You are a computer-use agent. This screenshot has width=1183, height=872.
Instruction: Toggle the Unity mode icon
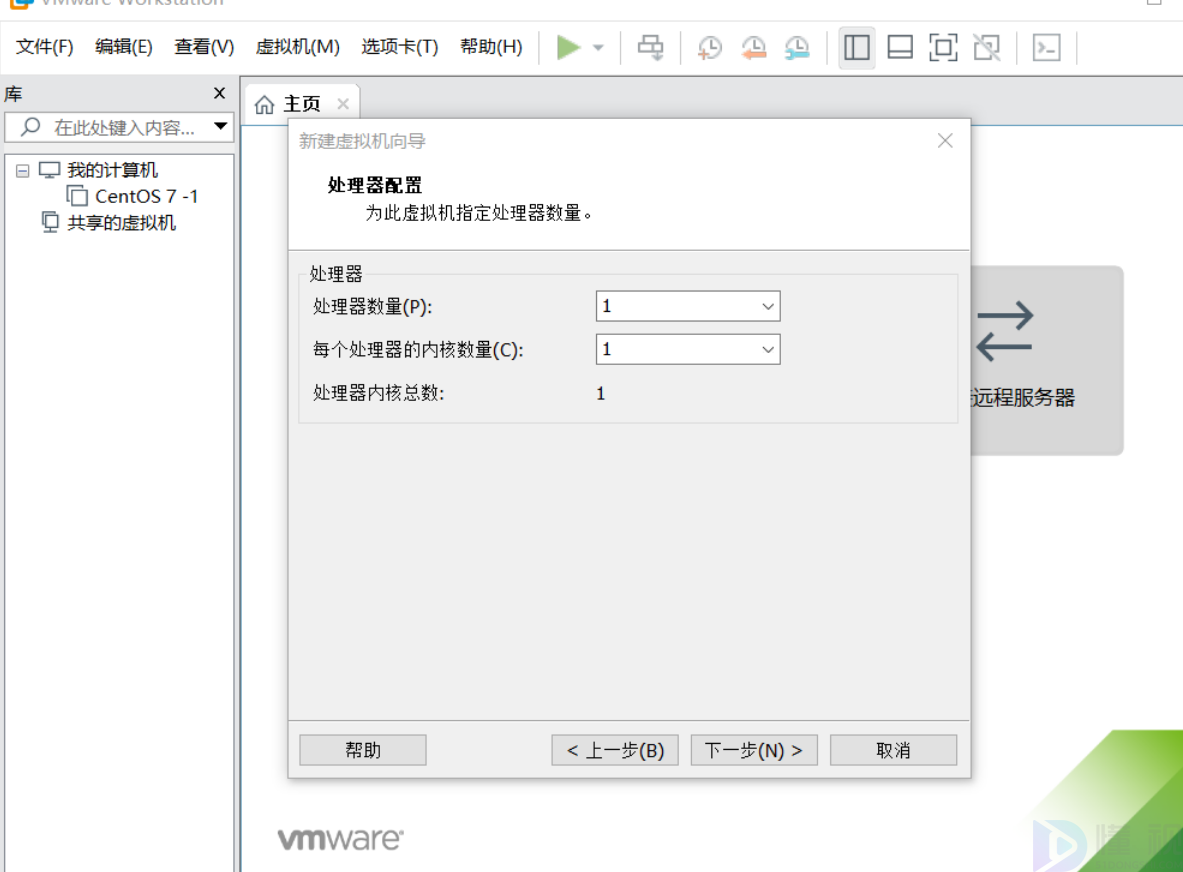click(x=987, y=47)
